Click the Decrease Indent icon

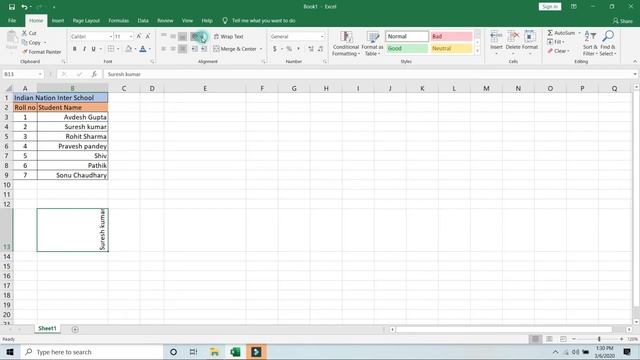pos(195,49)
